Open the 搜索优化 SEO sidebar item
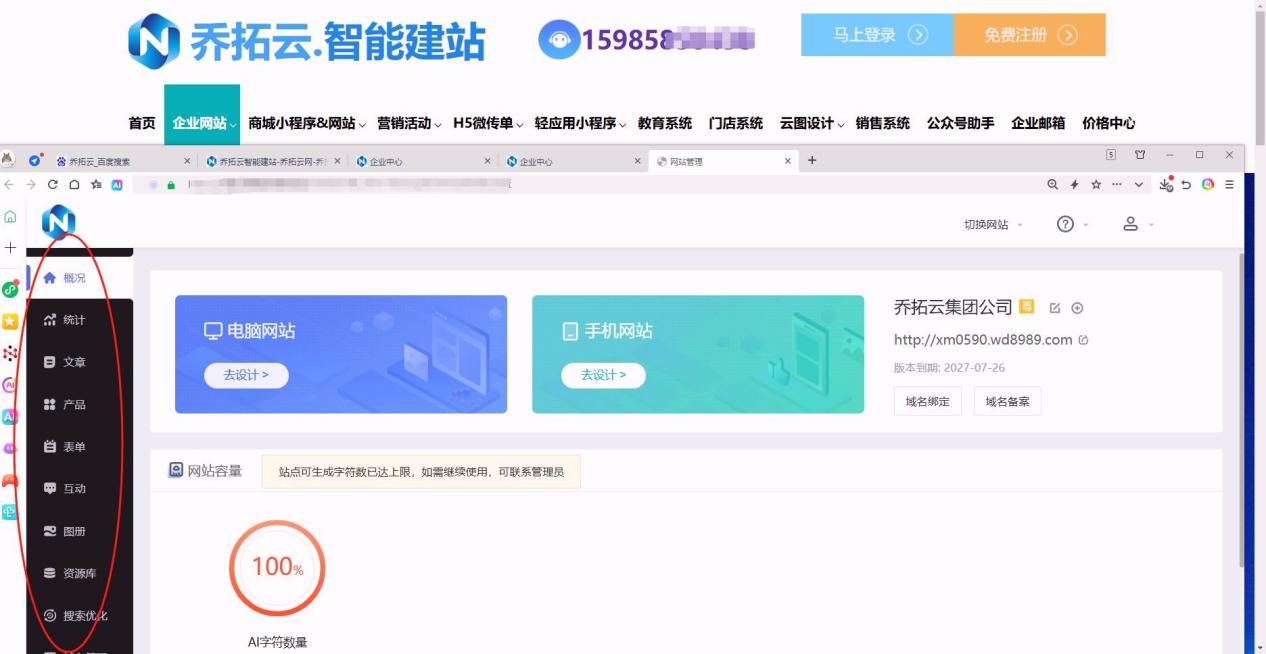Image resolution: width=1266 pixels, height=654 pixels. 80,616
